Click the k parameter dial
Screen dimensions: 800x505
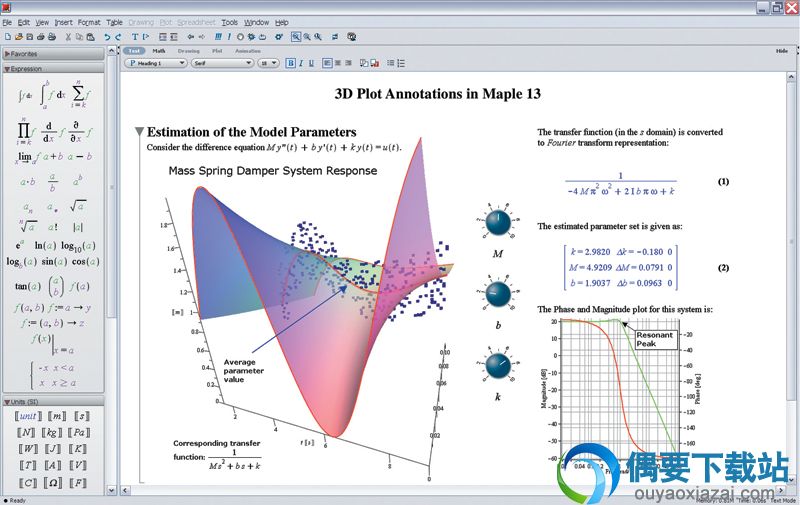(x=498, y=366)
